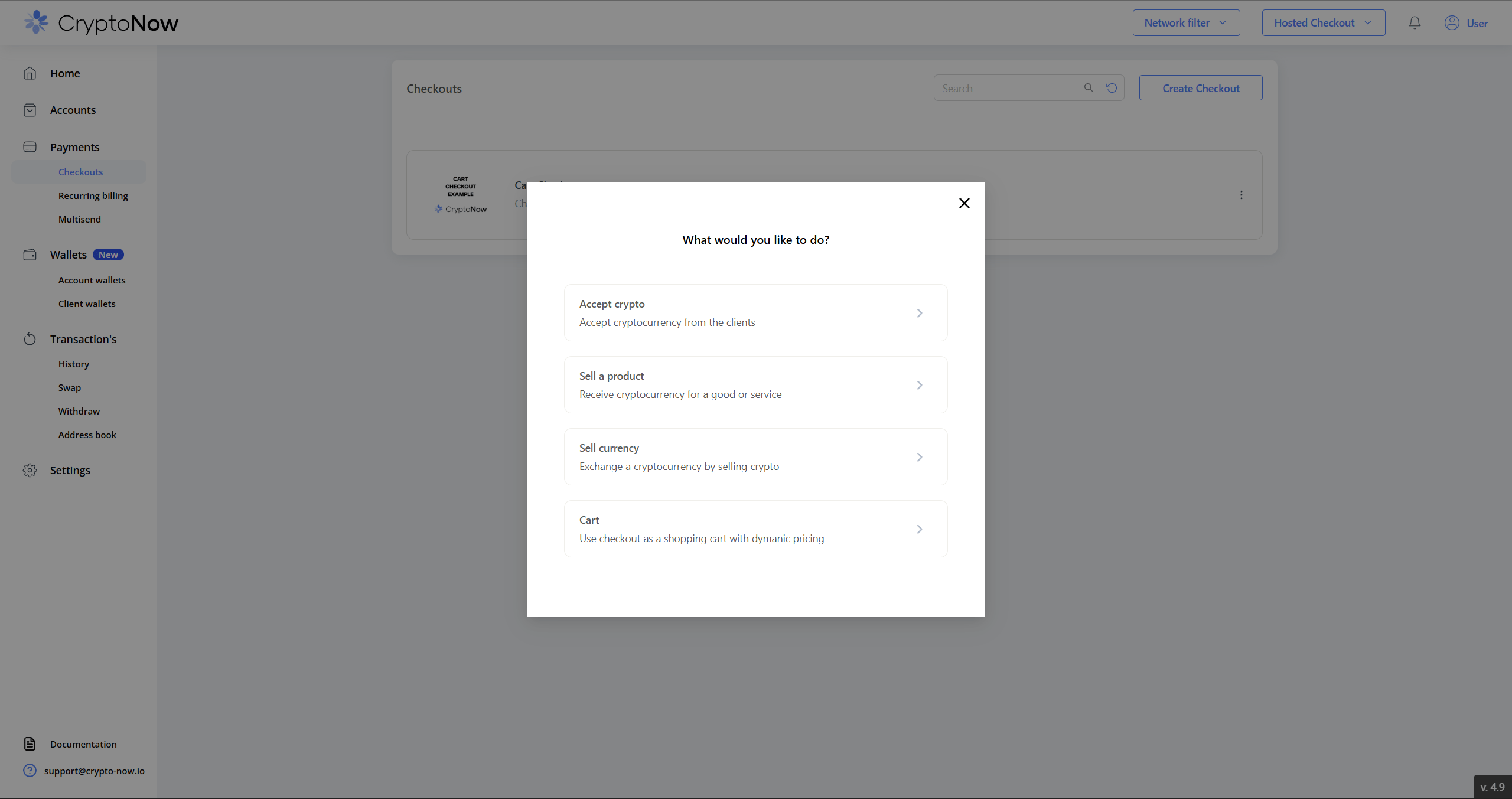Click the chevron arrow on Accept crypto
The height and width of the screenshot is (799, 1512).
pos(920,313)
